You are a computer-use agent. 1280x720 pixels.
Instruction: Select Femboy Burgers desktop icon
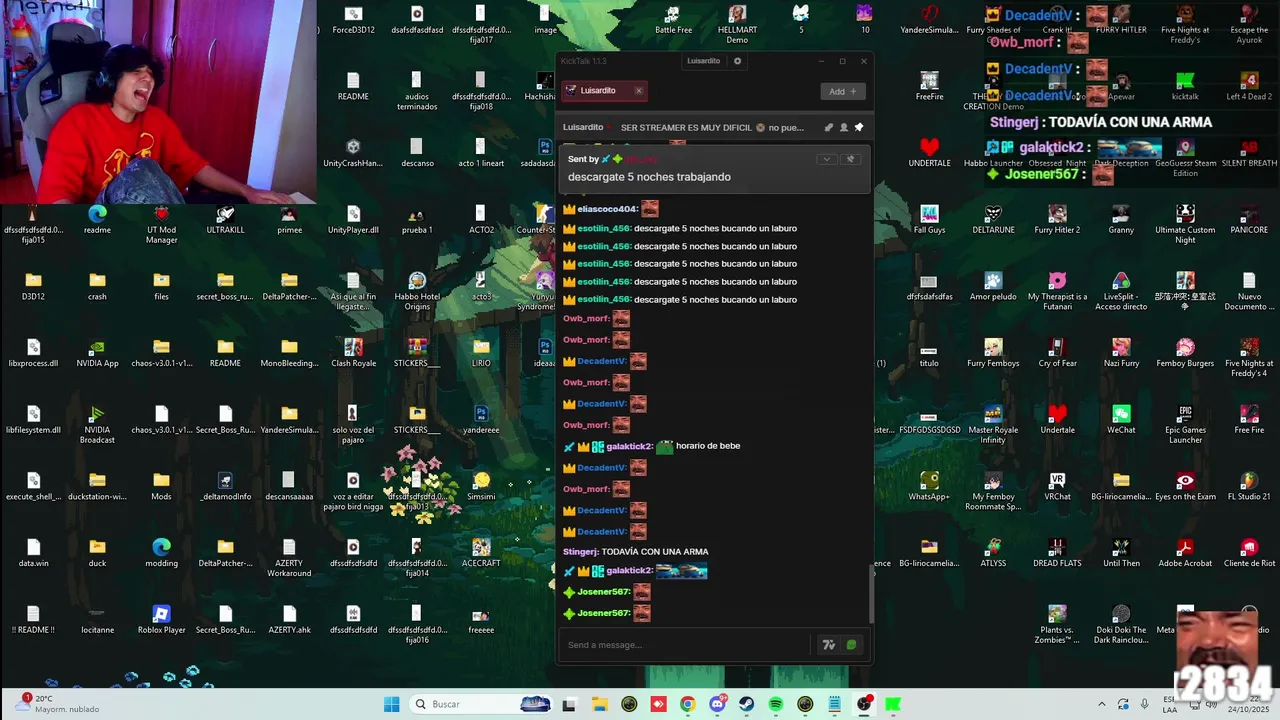coord(1185,353)
